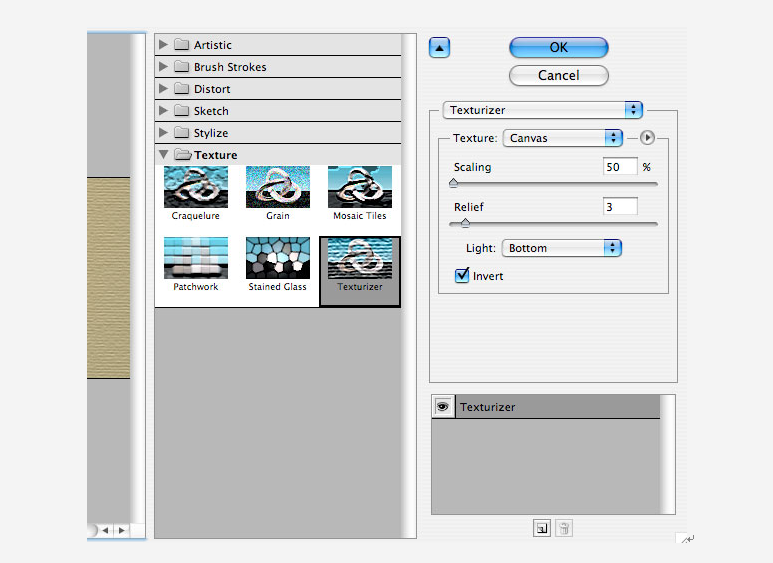The height and width of the screenshot is (563, 773).
Task: Click the OK button
Action: click(x=559, y=47)
